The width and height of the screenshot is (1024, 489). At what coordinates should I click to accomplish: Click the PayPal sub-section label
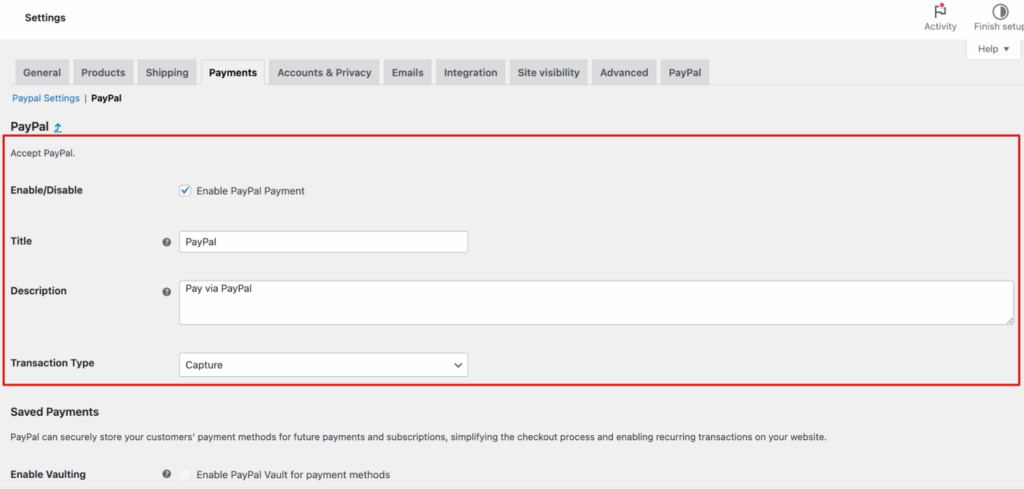pos(106,98)
